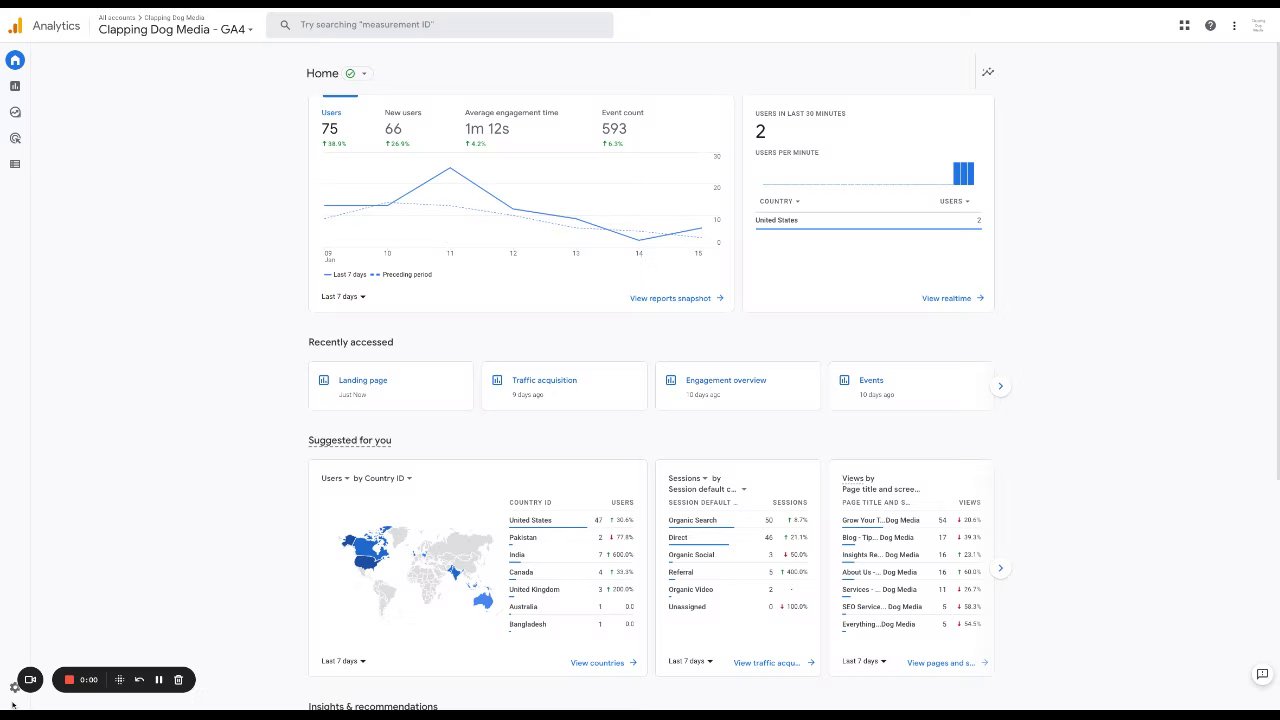Open Engagement overview recent card
This screenshot has height=720, width=1280.
click(738, 386)
